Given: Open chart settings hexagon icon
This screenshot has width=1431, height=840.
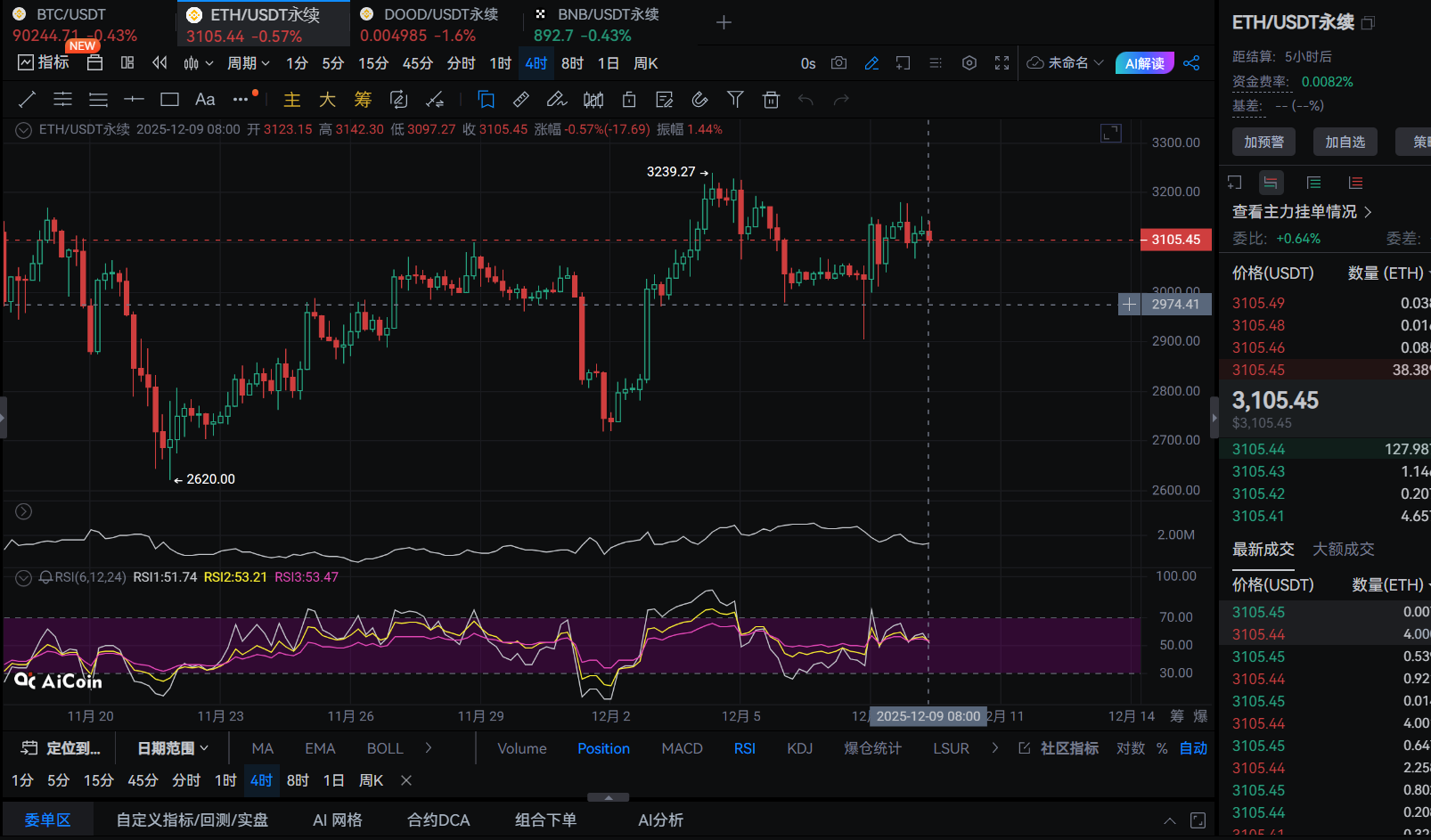Looking at the screenshot, I should tap(969, 63).
